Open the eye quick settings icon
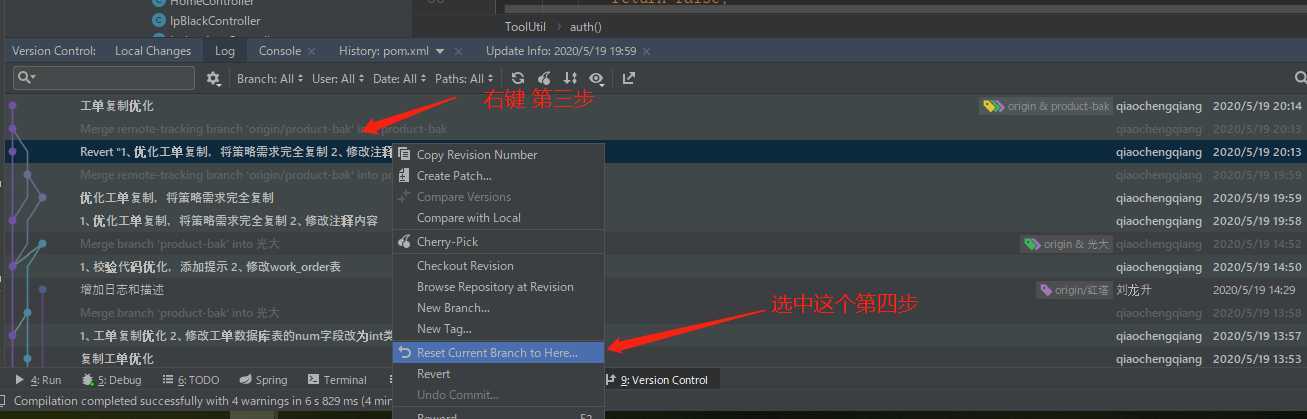This screenshot has height=419, width=1307. pyautogui.click(x=597, y=78)
